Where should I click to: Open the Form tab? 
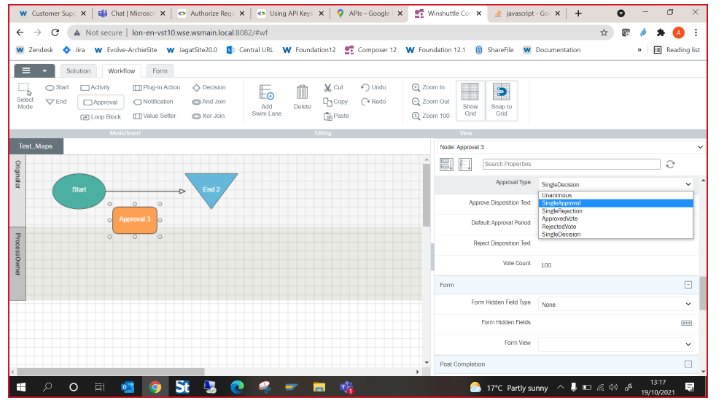pos(159,71)
